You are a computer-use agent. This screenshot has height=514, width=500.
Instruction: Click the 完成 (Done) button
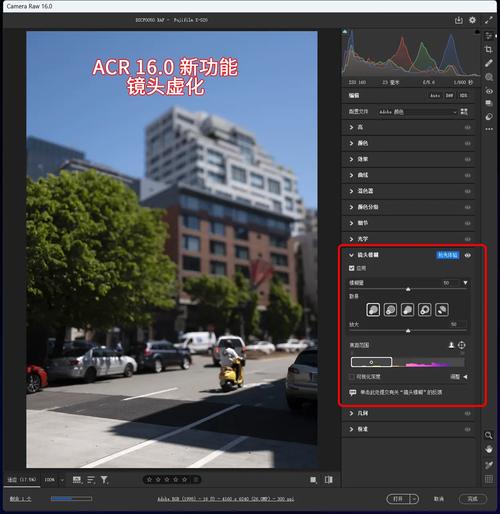[x=473, y=499]
